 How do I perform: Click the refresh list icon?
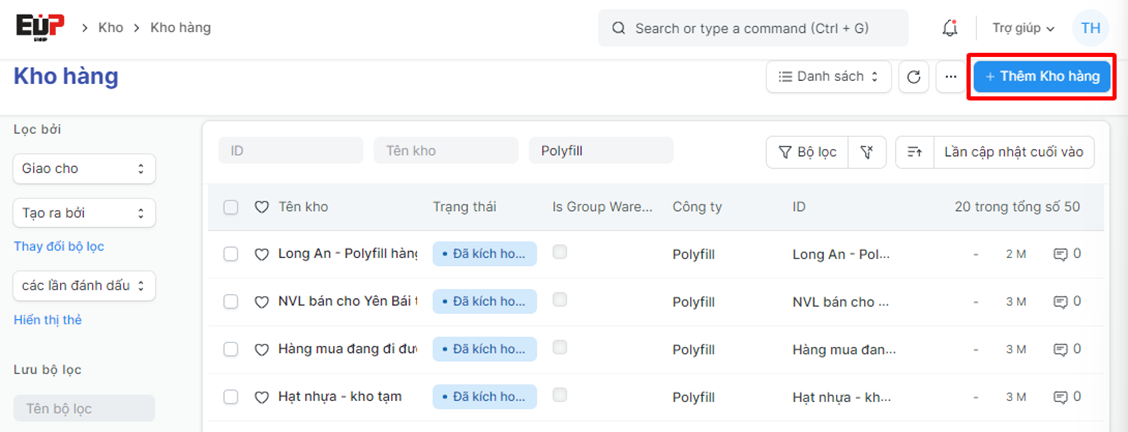click(914, 77)
